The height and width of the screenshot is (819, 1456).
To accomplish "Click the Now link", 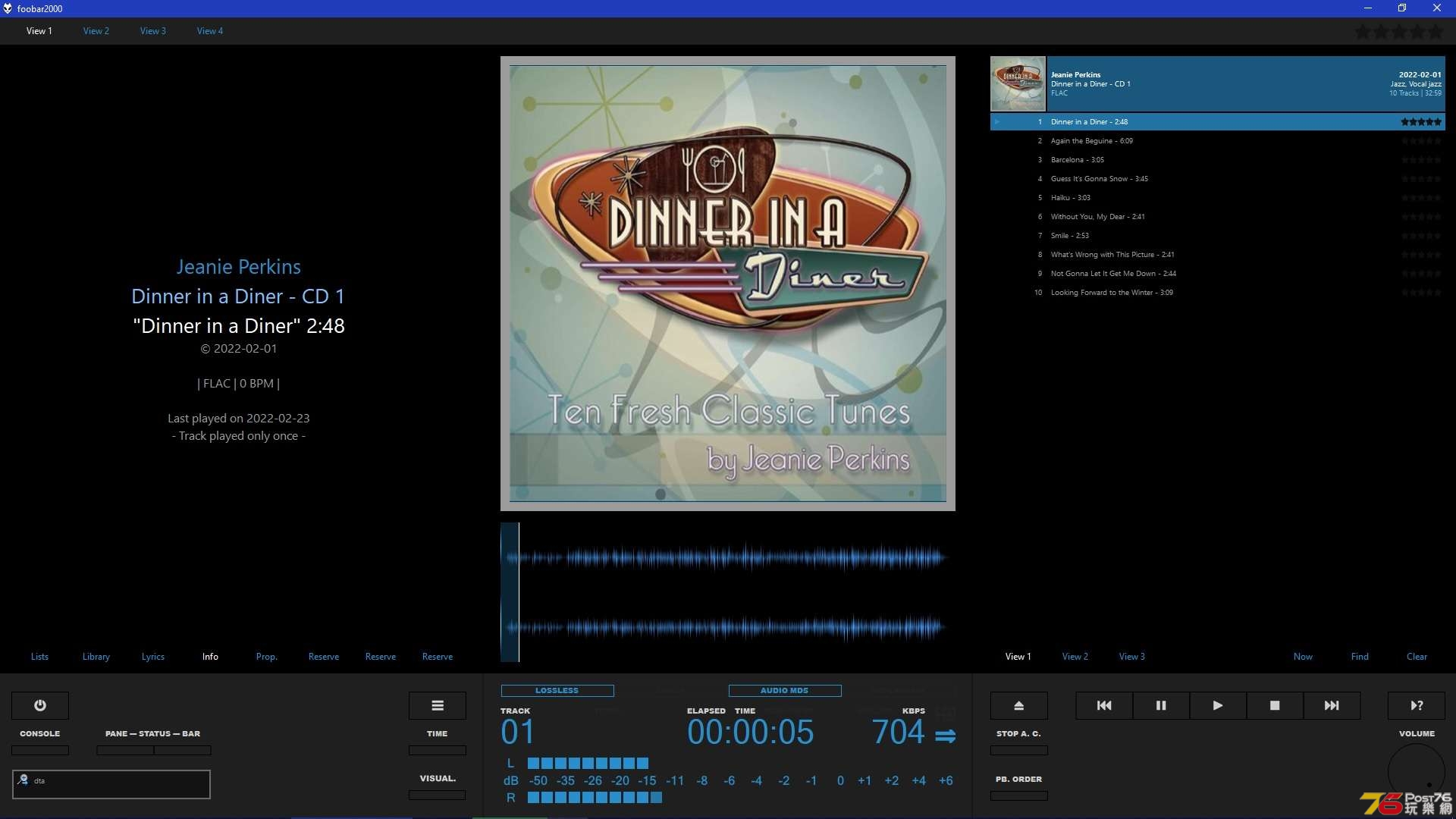I will pyautogui.click(x=1303, y=657).
